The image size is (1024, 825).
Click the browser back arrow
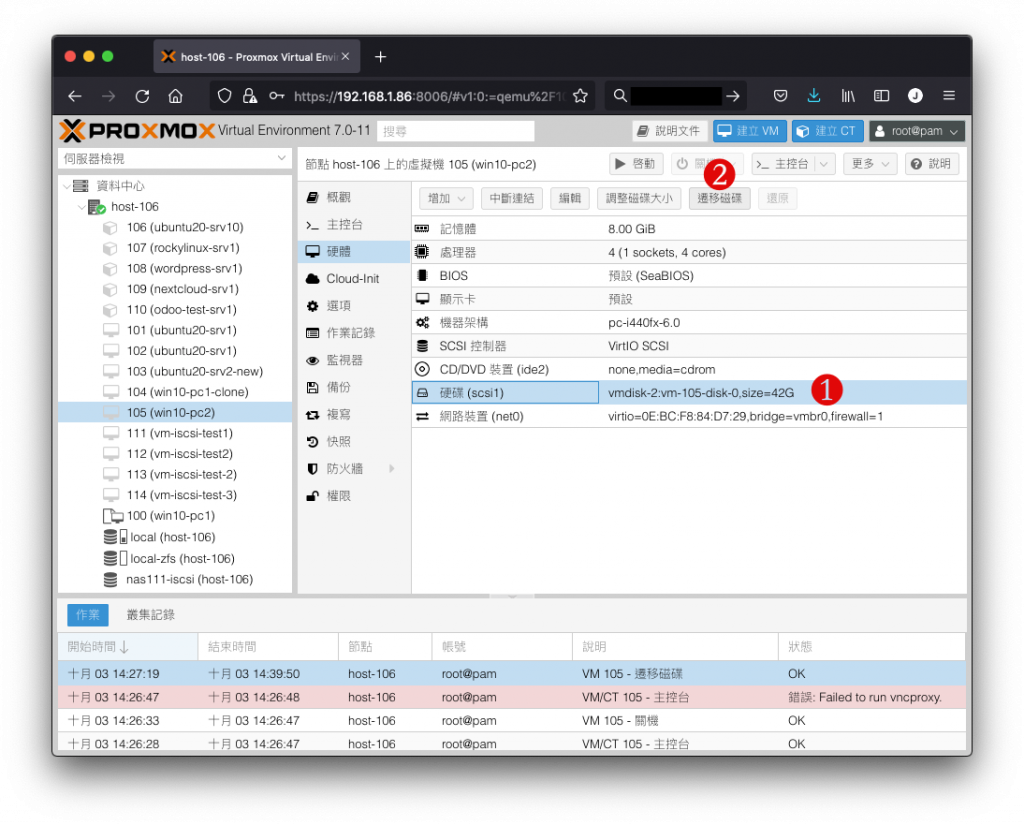point(74,97)
